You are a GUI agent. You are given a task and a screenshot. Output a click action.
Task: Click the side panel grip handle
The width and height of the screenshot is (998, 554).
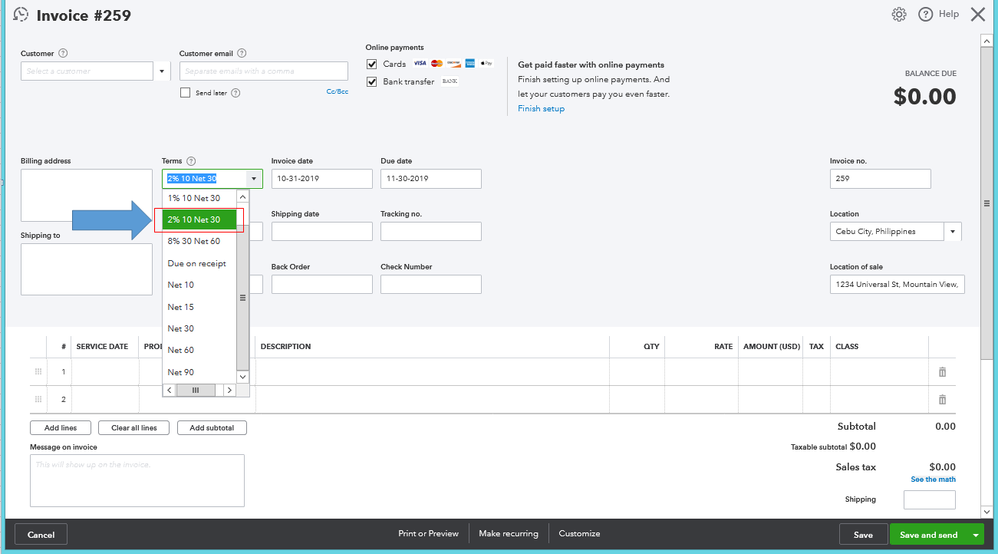(987, 204)
